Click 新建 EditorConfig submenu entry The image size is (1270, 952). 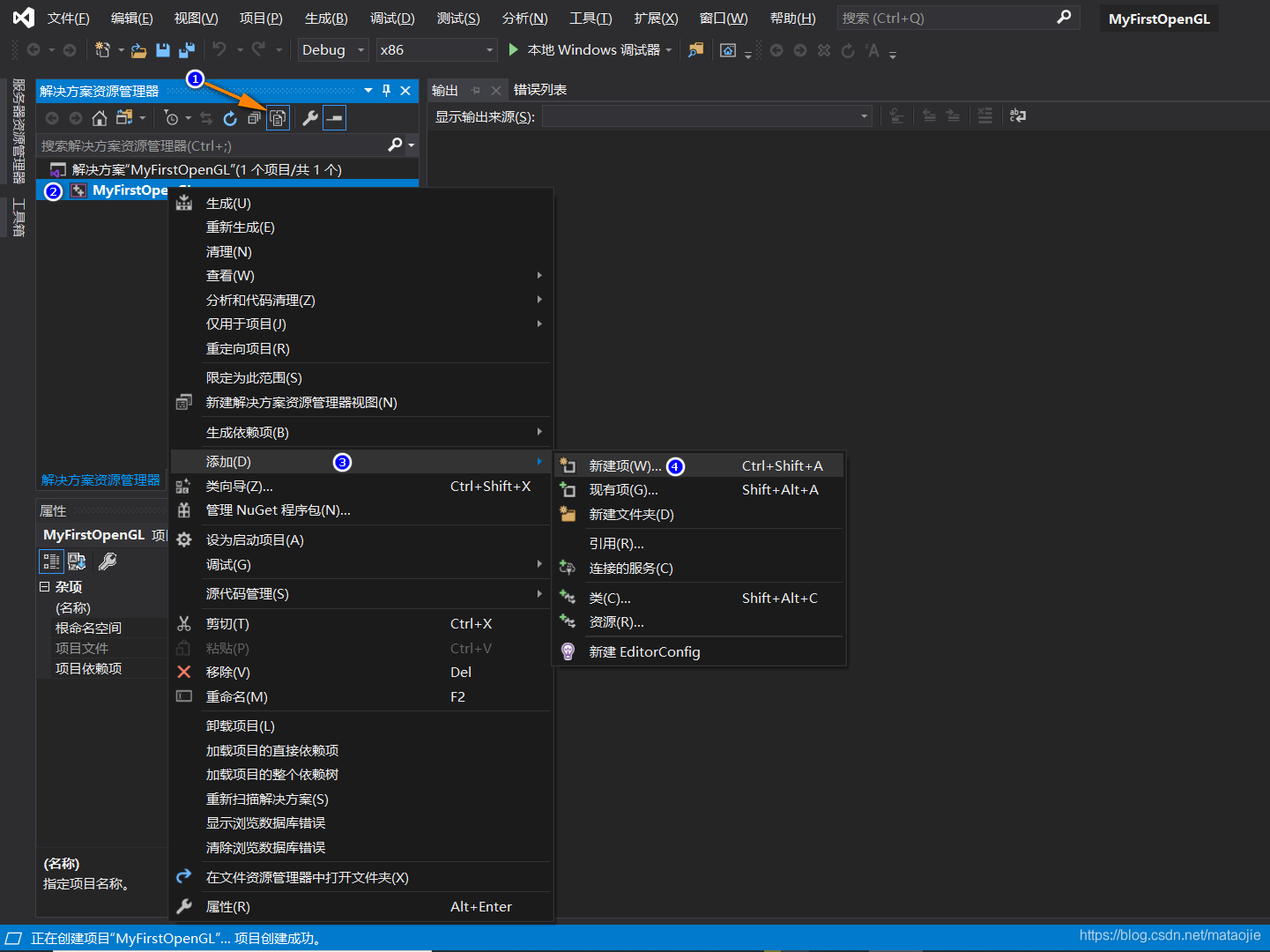[x=699, y=651]
